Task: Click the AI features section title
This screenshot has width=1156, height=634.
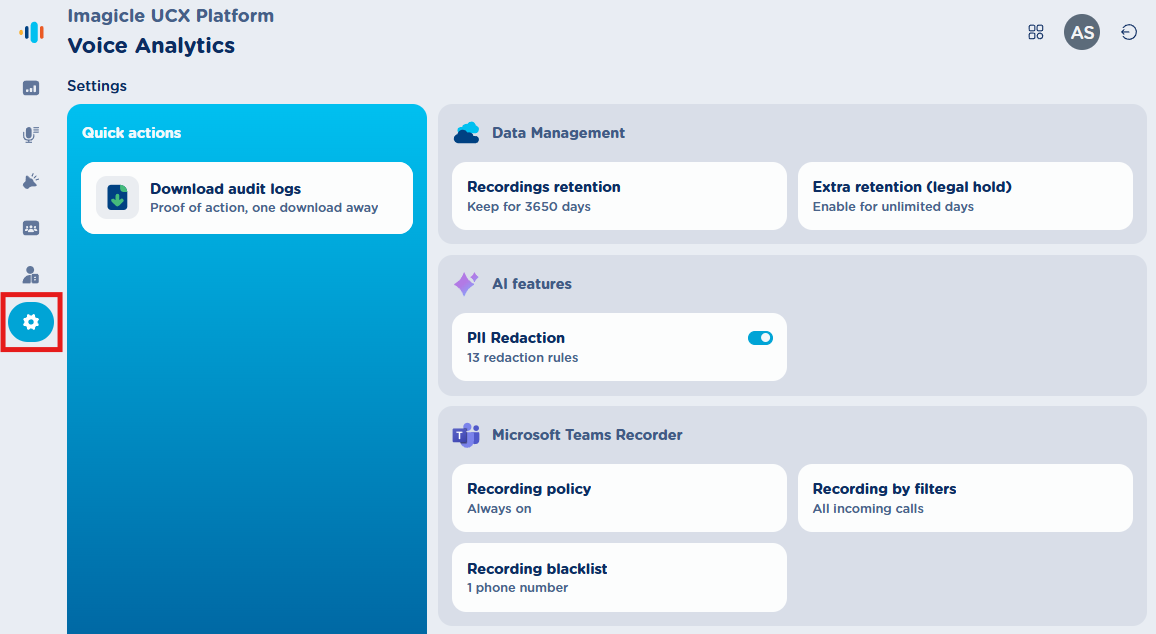Action: coord(532,284)
